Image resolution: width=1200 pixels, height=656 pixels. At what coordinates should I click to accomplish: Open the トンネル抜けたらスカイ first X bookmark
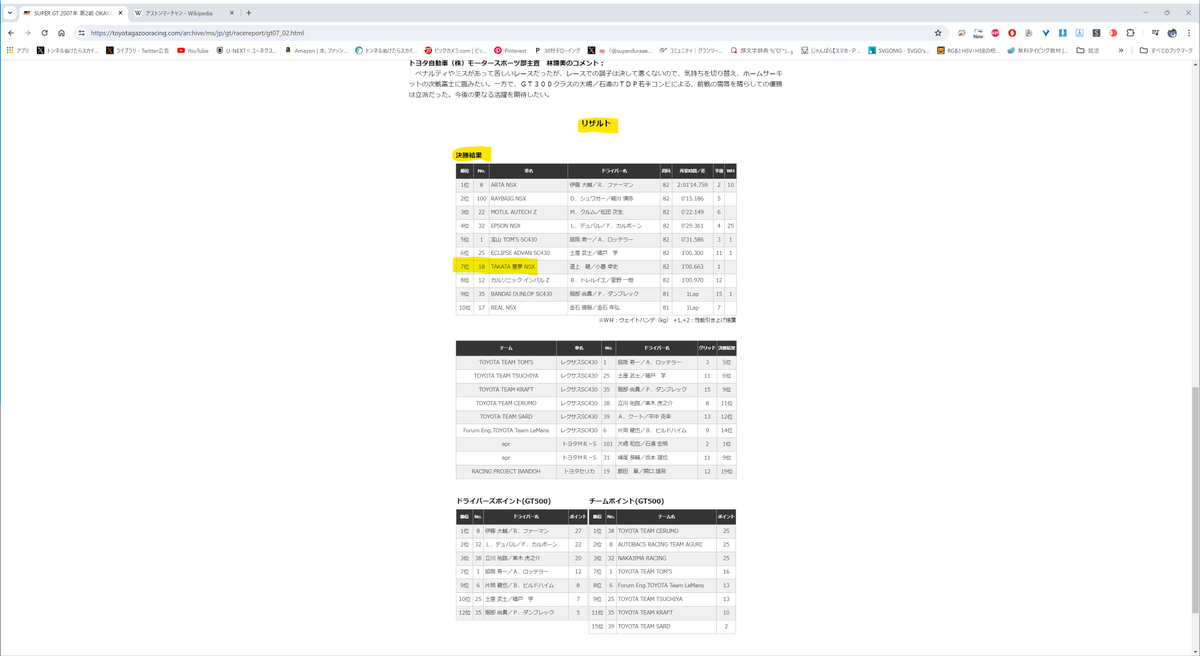tap(68, 50)
